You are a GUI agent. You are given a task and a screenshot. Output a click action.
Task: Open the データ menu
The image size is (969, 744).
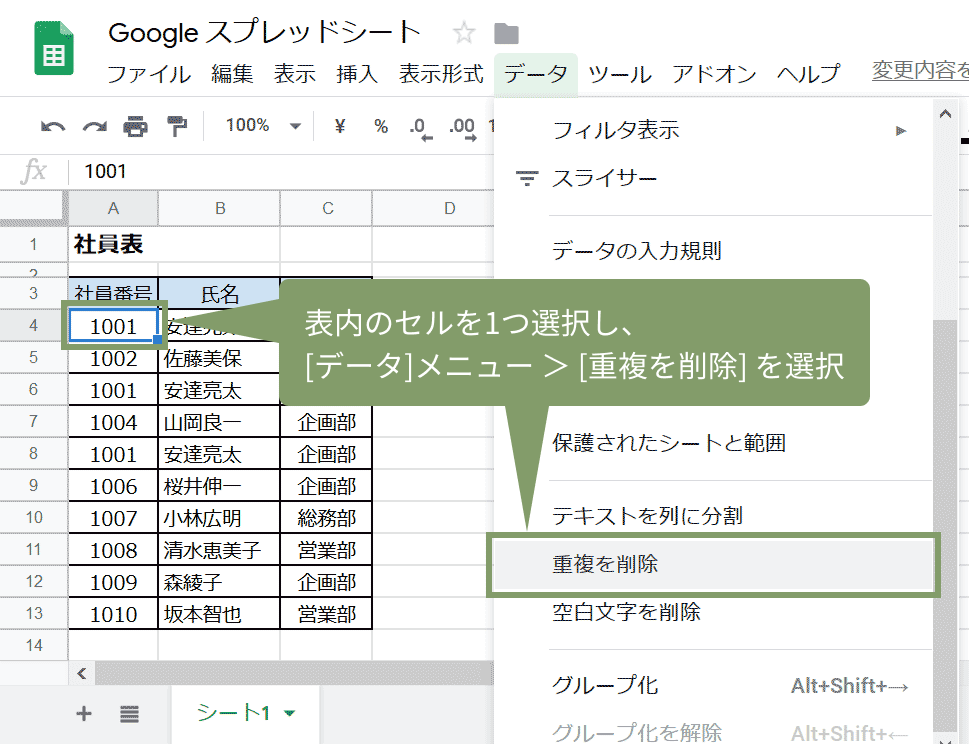[535, 74]
